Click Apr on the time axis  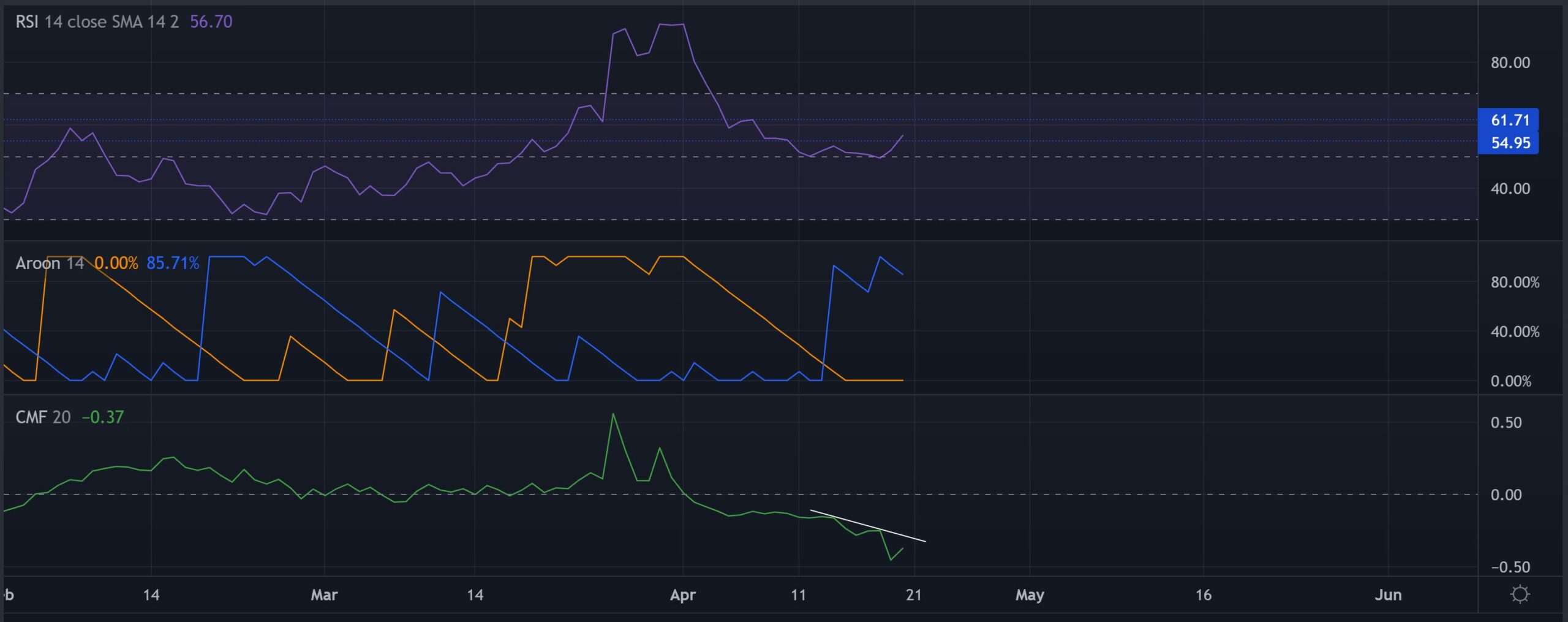coord(684,594)
